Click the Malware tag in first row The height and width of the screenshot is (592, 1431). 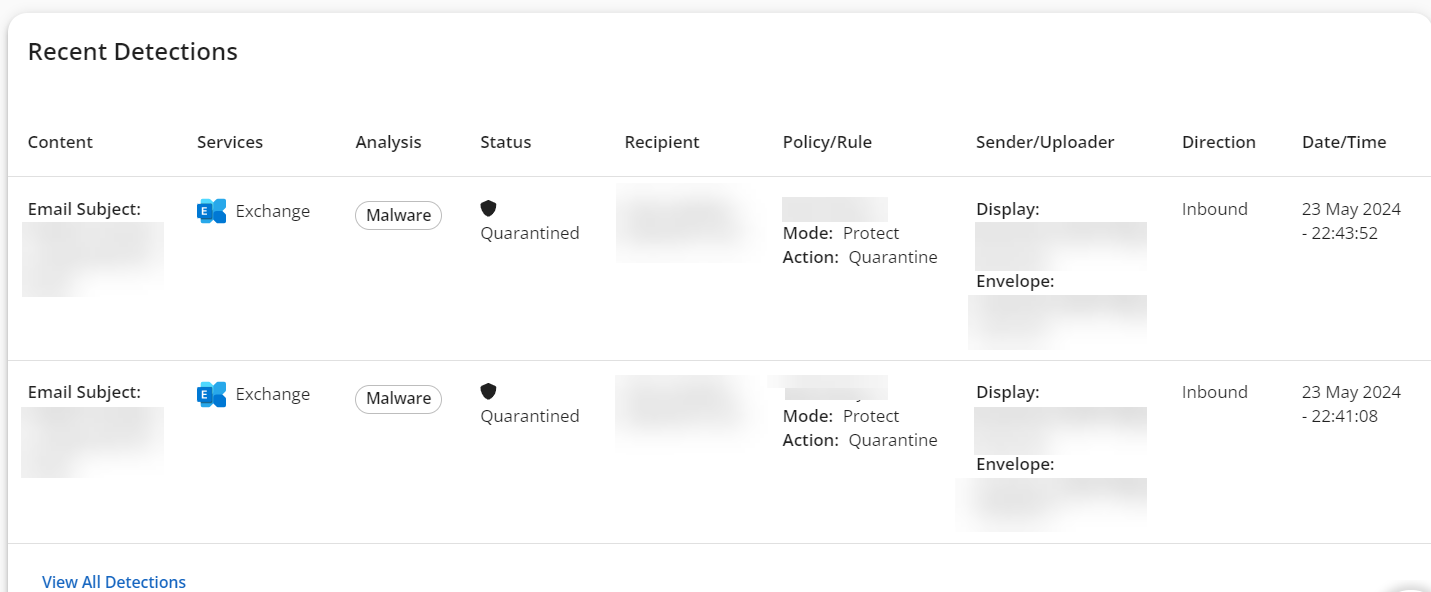coord(398,215)
